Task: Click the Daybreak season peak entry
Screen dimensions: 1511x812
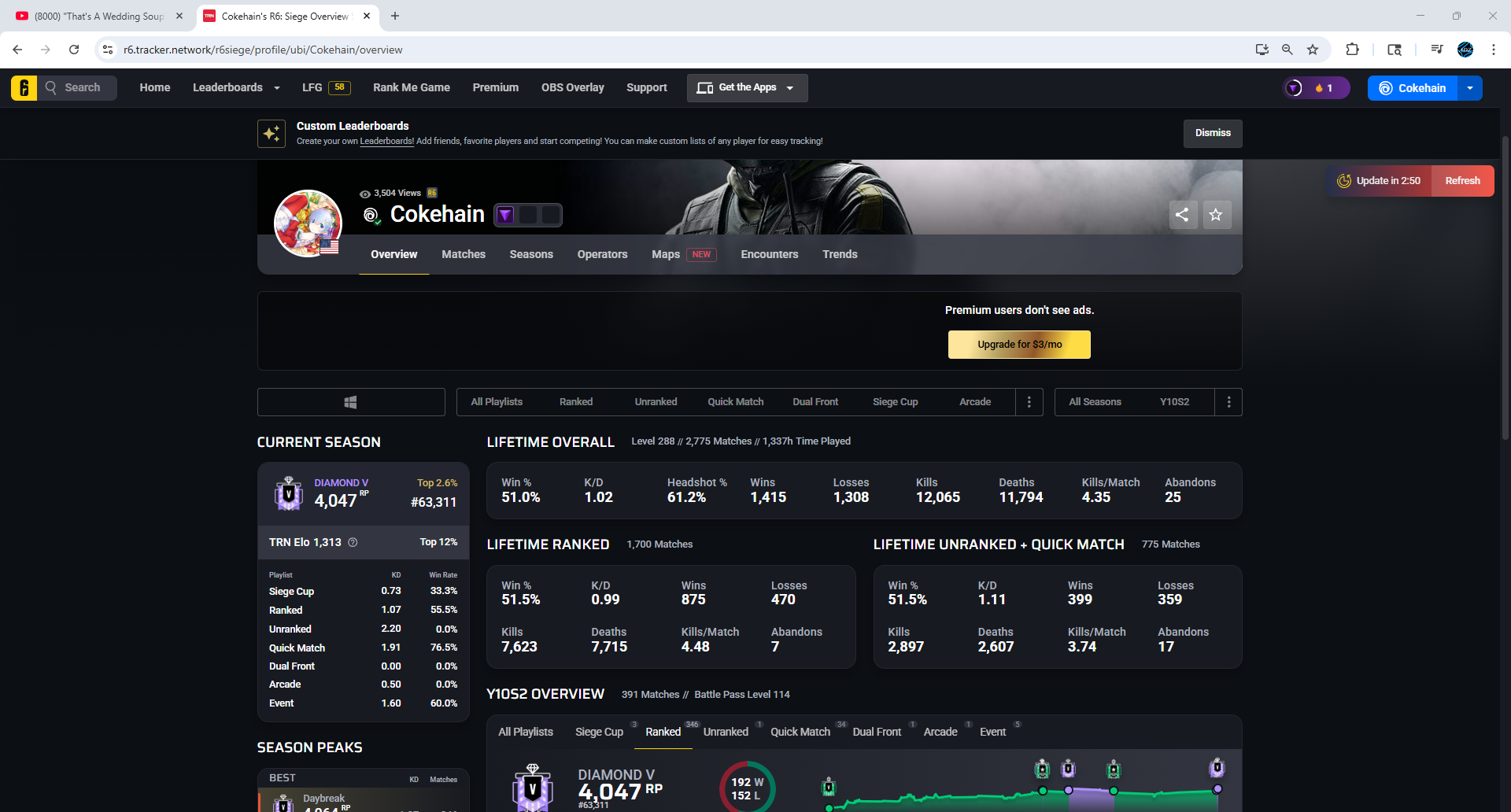Action: pyautogui.click(x=364, y=800)
